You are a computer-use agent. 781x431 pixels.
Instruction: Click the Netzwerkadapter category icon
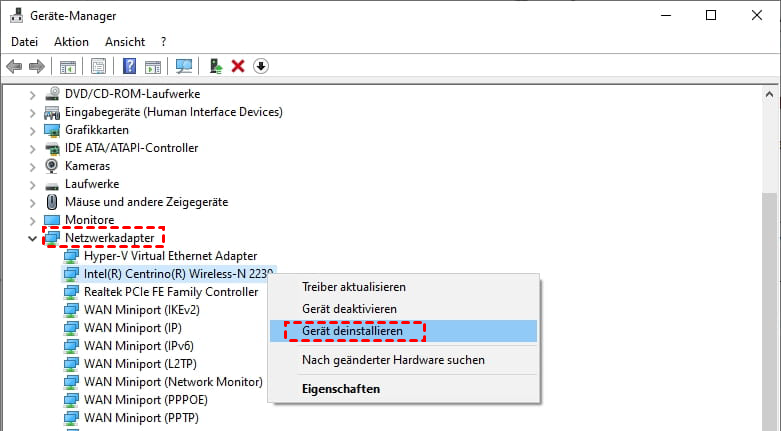[52, 238]
